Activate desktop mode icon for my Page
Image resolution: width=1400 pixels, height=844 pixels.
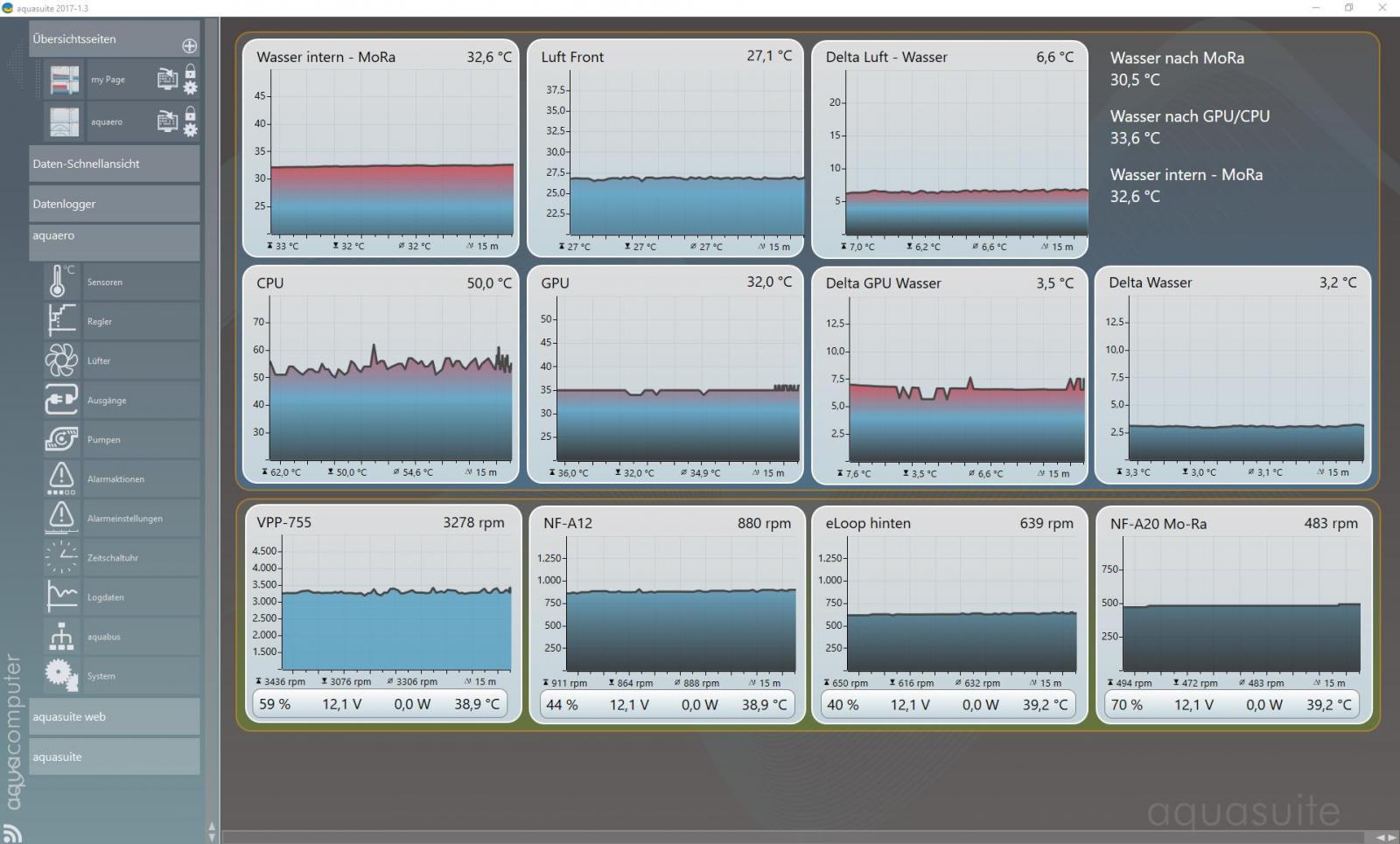click(x=167, y=79)
